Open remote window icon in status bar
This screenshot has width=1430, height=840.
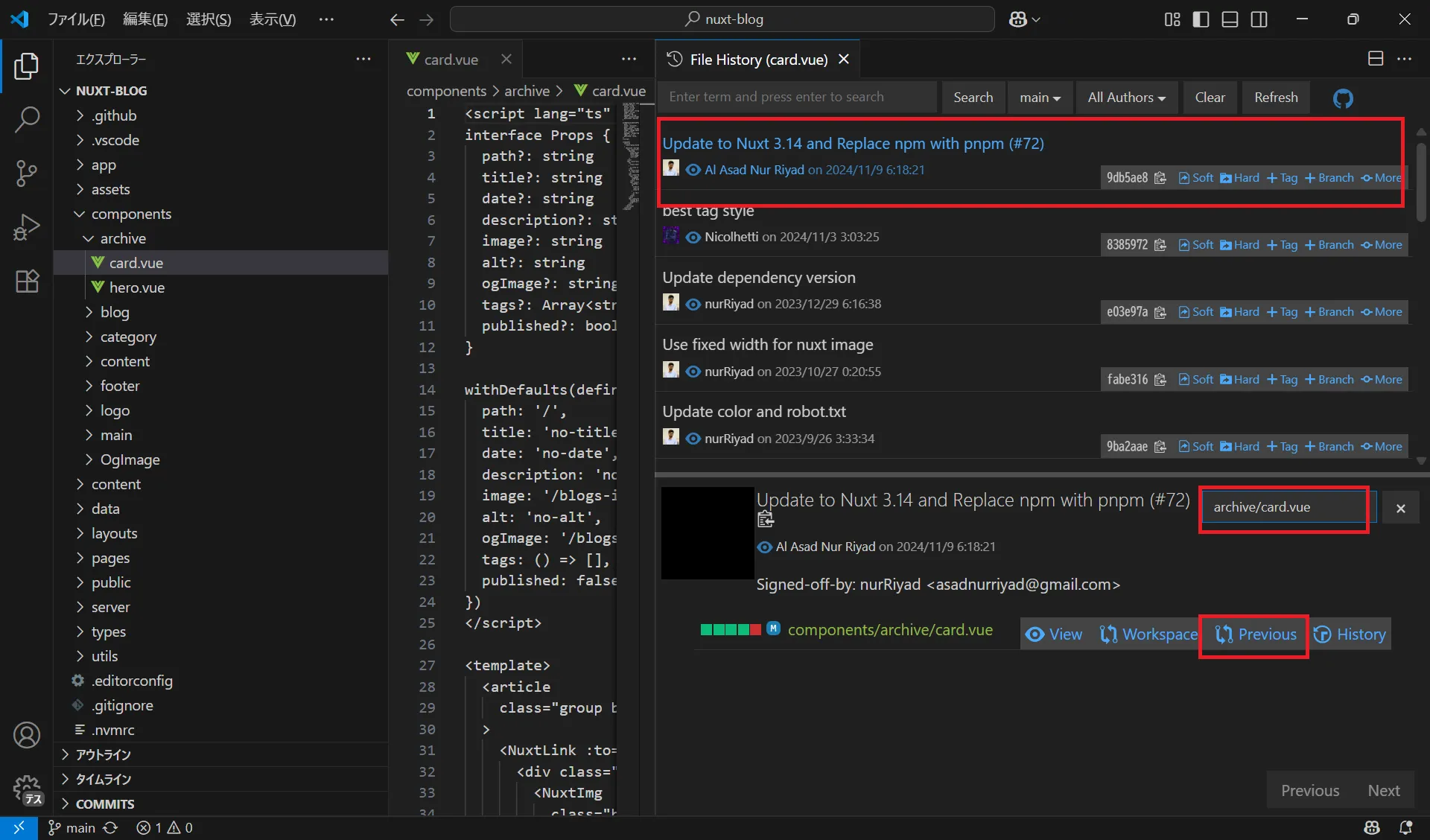click(19, 827)
